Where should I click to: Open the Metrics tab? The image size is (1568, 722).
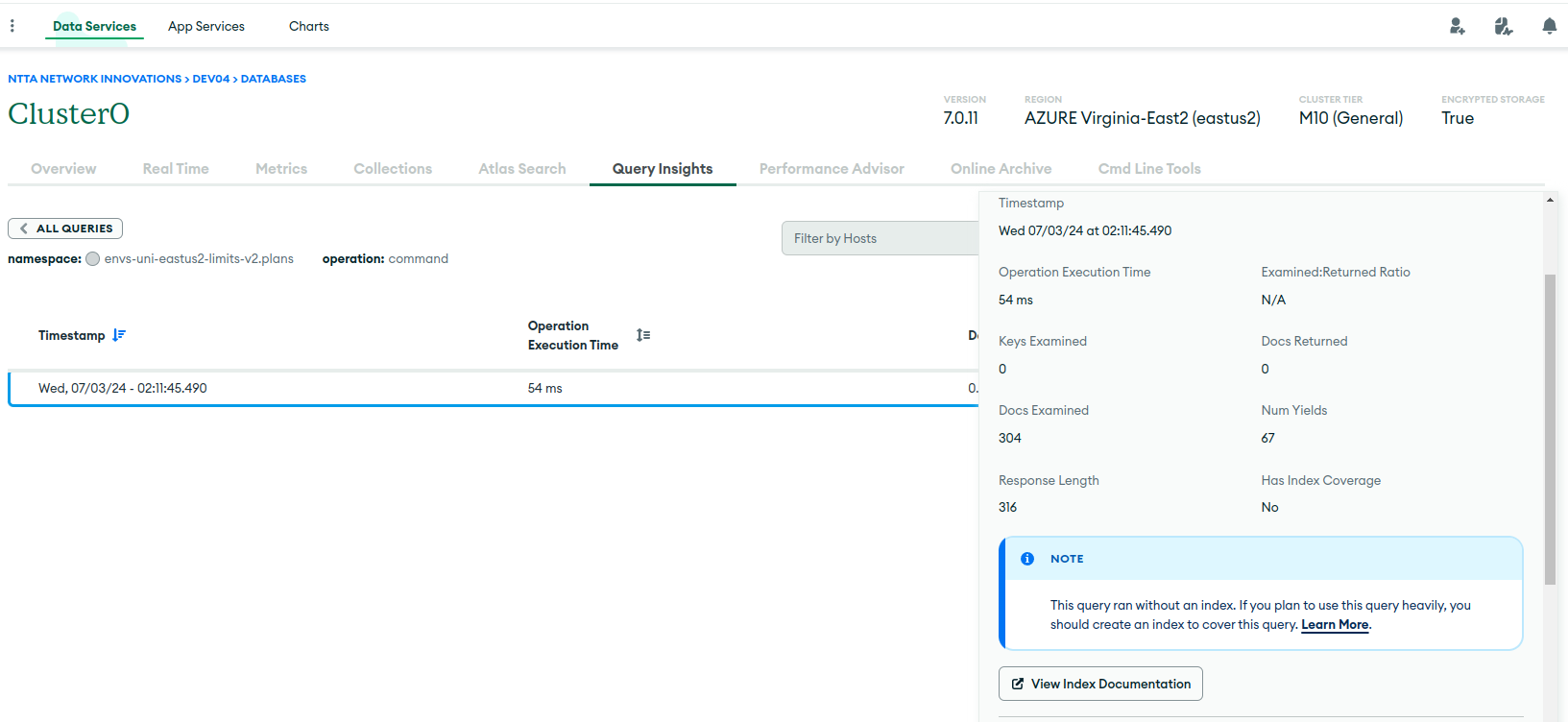(281, 169)
